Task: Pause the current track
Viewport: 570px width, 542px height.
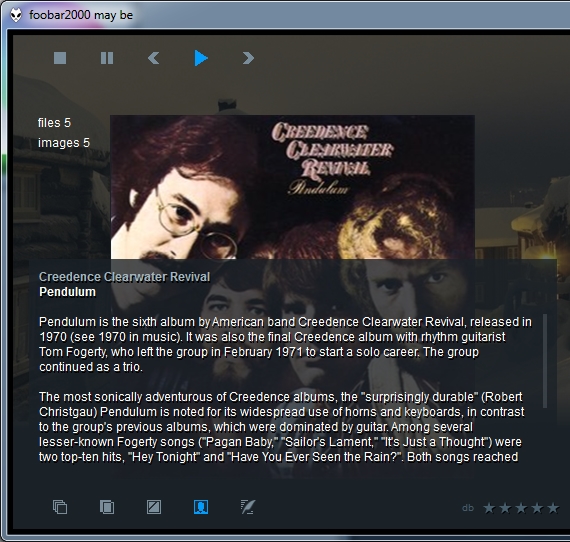Action: [x=107, y=58]
